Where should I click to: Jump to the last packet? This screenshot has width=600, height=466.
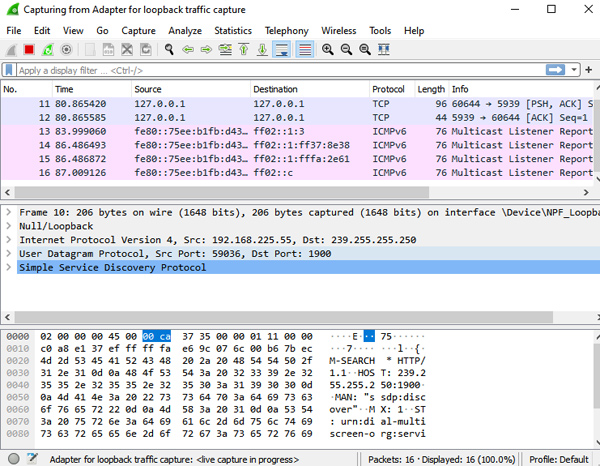262,50
